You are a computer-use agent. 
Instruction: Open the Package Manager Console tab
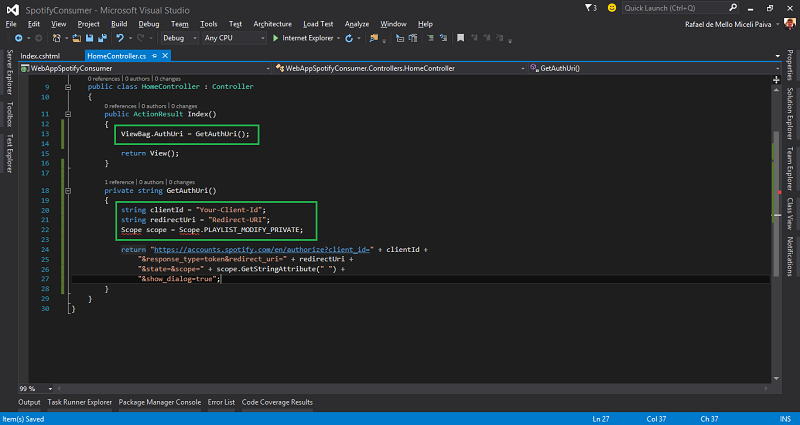(x=160, y=402)
